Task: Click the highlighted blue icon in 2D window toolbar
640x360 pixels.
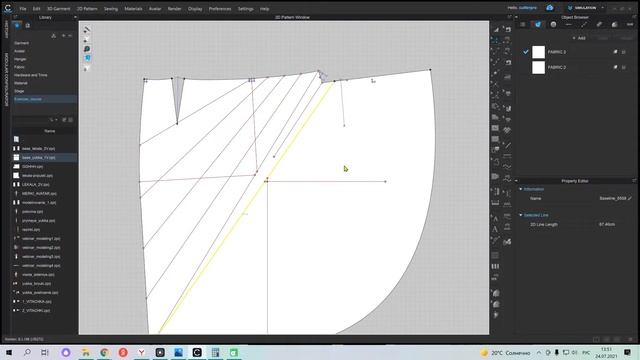Action: point(87,58)
